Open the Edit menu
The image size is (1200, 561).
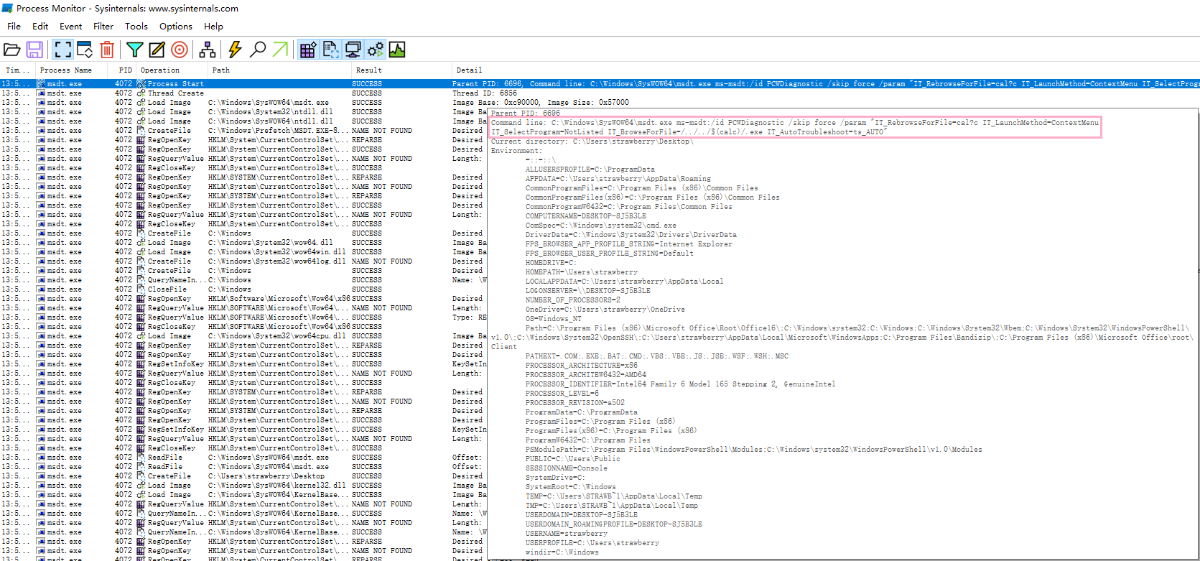(x=40, y=26)
